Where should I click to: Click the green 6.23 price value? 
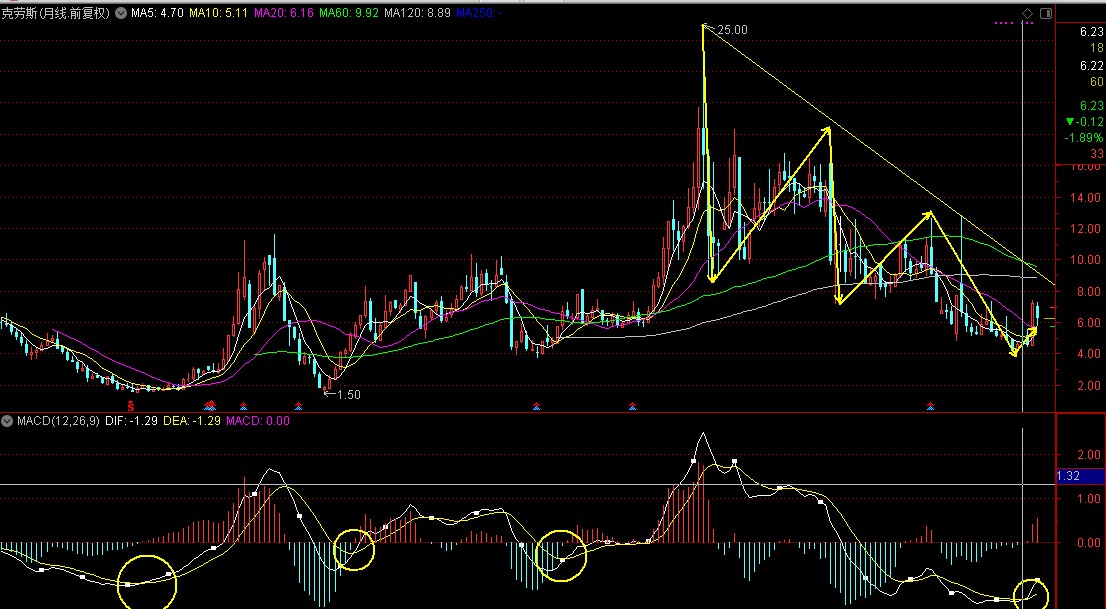click(1091, 105)
